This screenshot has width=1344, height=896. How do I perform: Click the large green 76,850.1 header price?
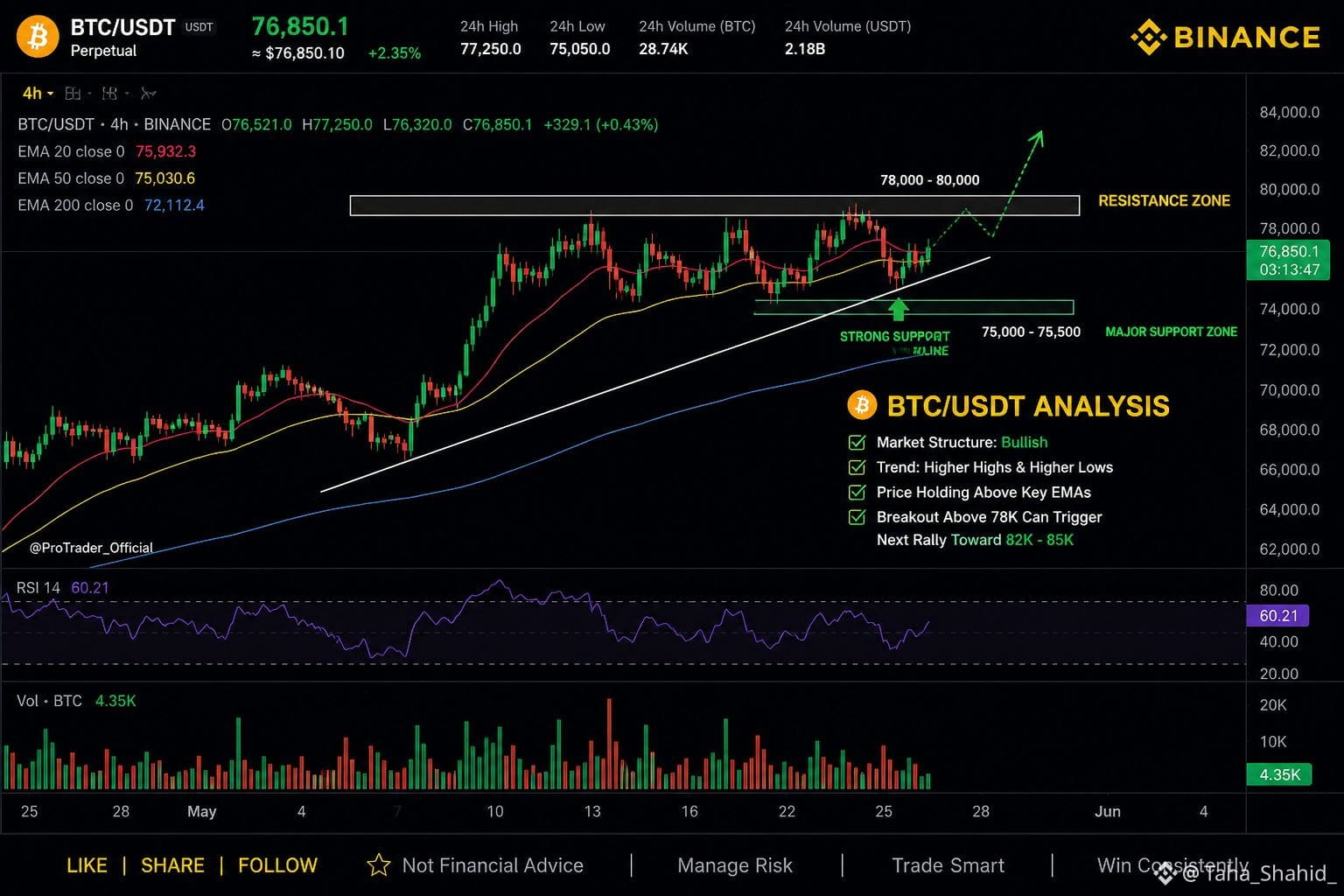pyautogui.click(x=300, y=26)
